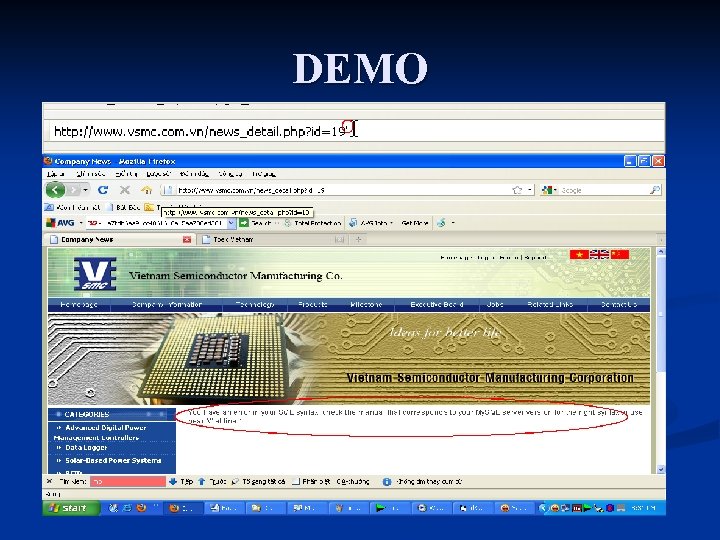The width and height of the screenshot is (720, 540).
Task: Open the address bar dropdown arrow
Action: pyautogui.click(x=529, y=190)
